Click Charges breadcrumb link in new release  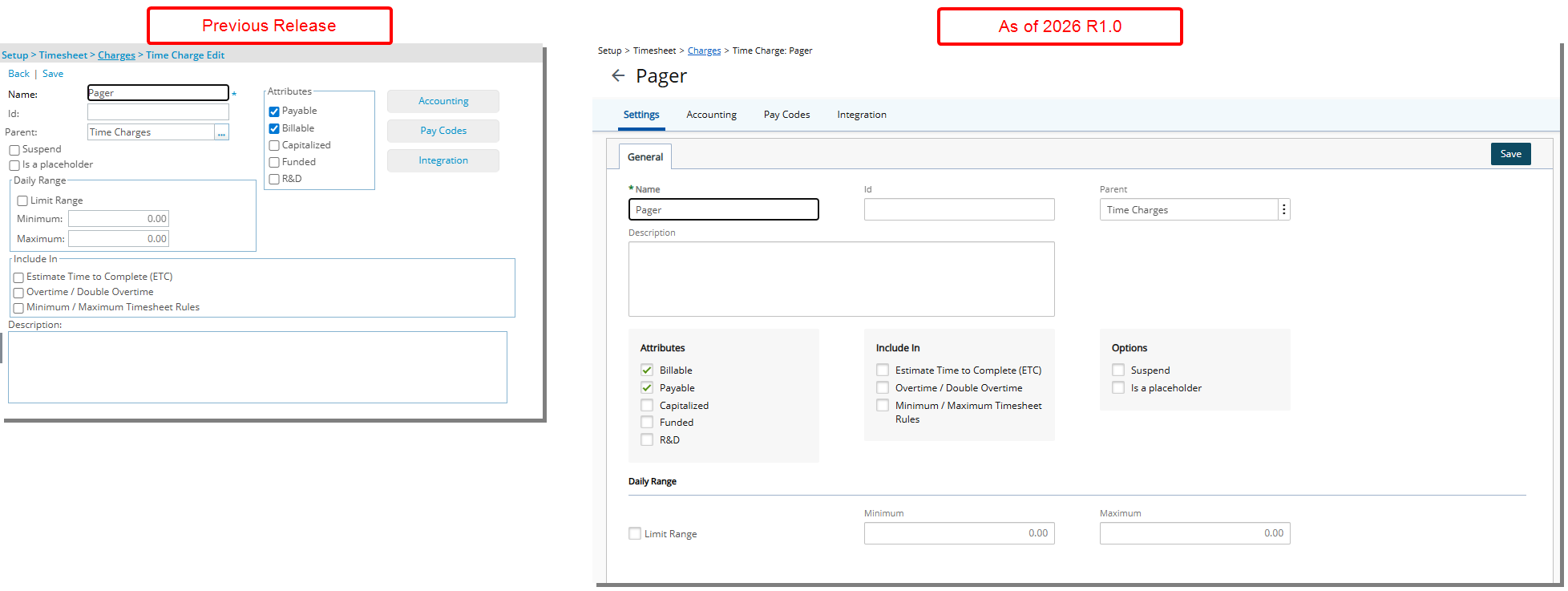click(x=704, y=51)
